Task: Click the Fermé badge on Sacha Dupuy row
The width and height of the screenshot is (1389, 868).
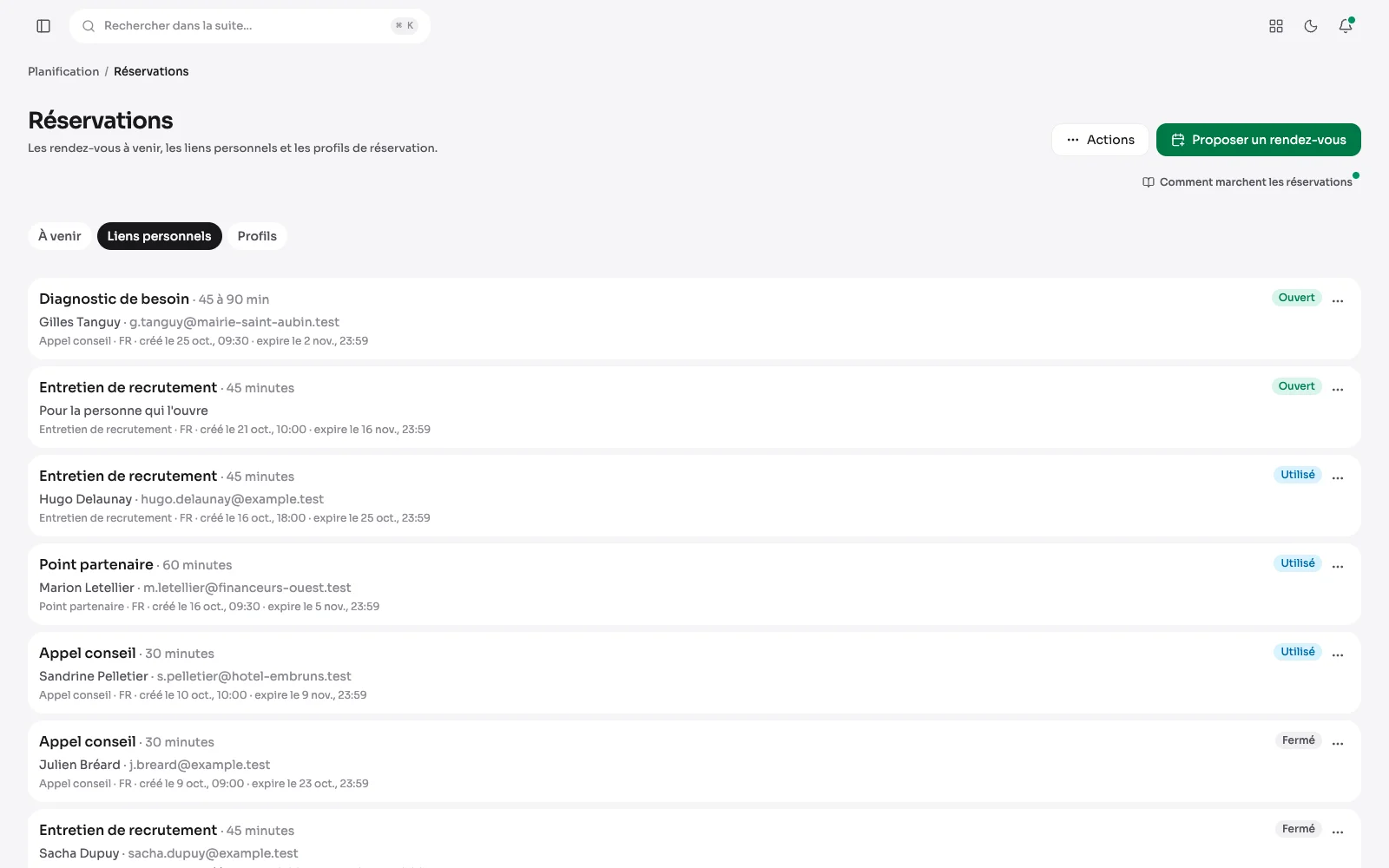Action: [1298, 829]
